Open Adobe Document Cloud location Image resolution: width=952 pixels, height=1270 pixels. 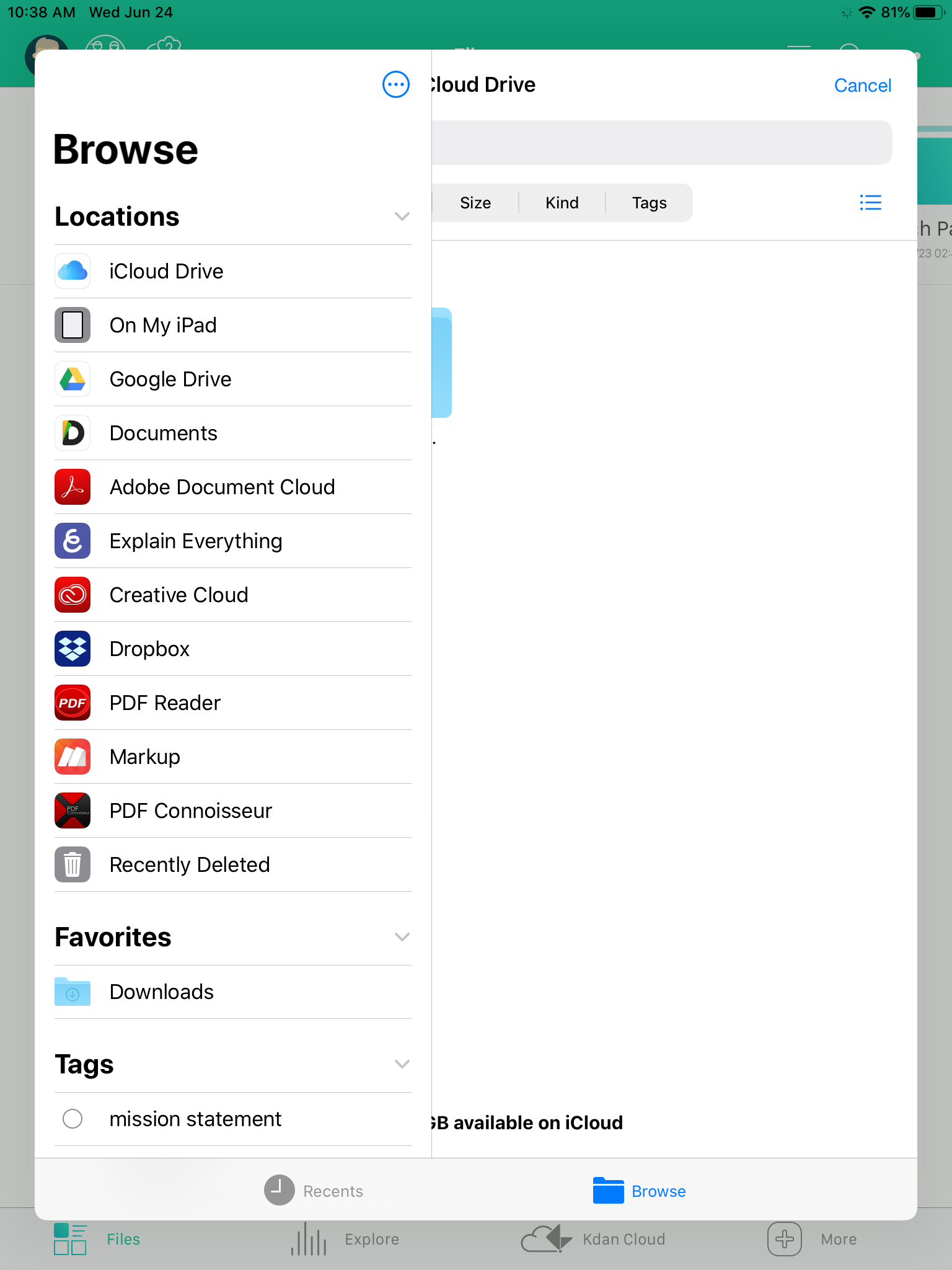(x=233, y=487)
